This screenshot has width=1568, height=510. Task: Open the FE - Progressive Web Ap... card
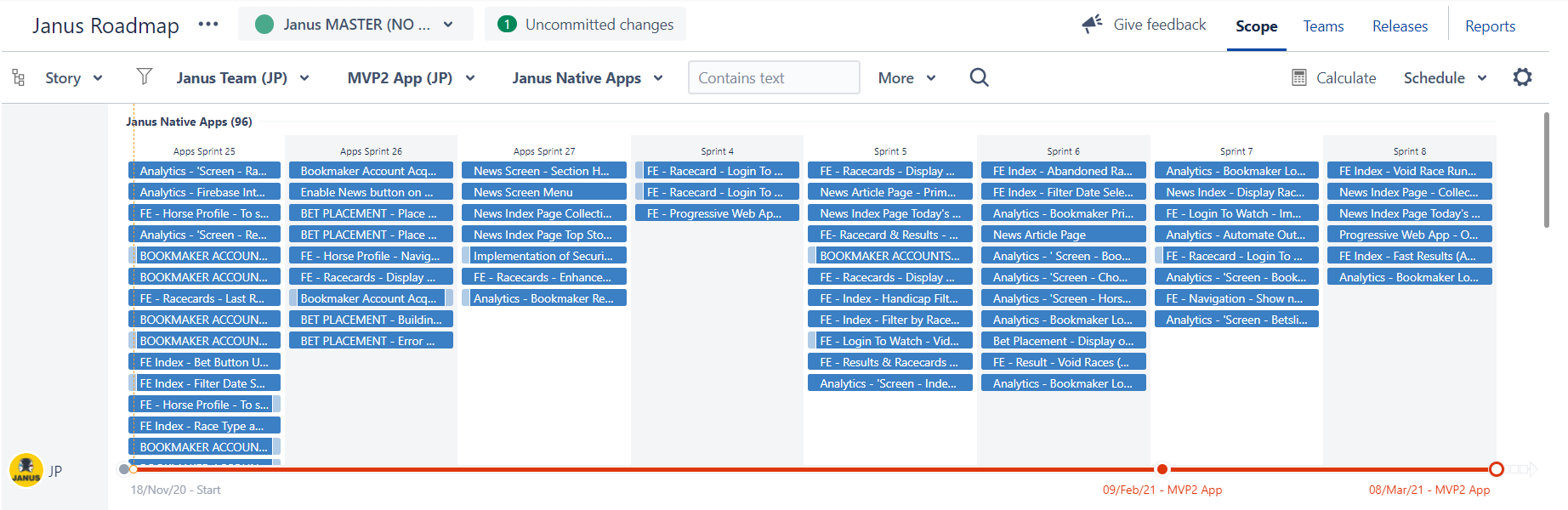pyautogui.click(x=717, y=213)
